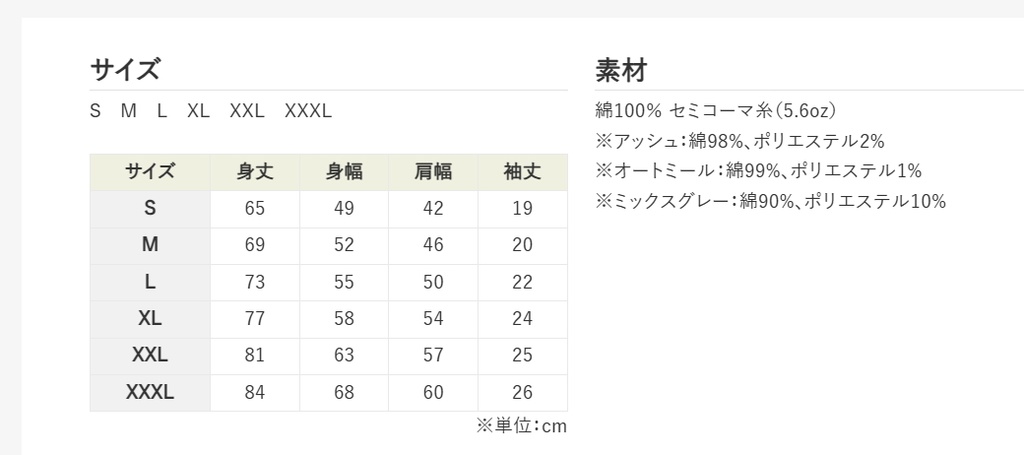Click the 綿100% セミコーマ糸 material line
The height and width of the screenshot is (455, 1024).
[x=715, y=110]
